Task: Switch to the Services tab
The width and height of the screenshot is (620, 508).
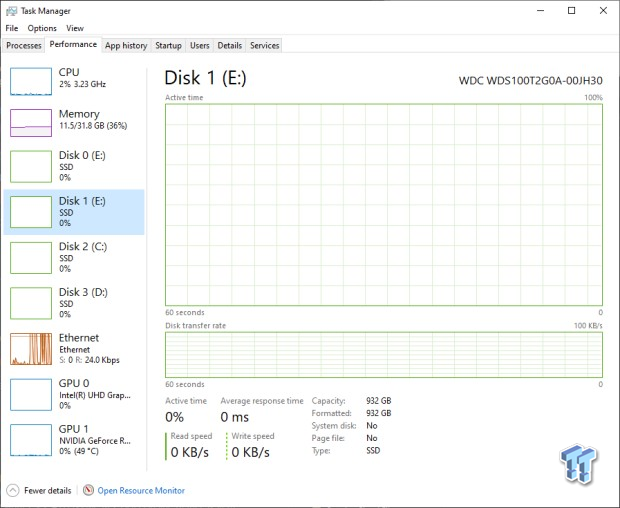Action: [x=265, y=45]
